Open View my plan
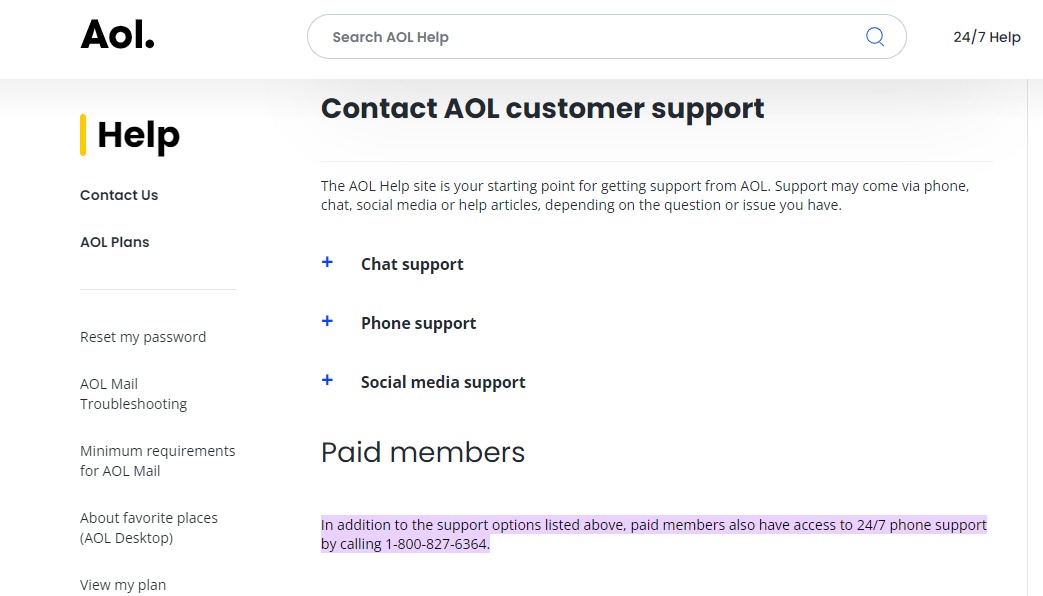 [x=123, y=585]
